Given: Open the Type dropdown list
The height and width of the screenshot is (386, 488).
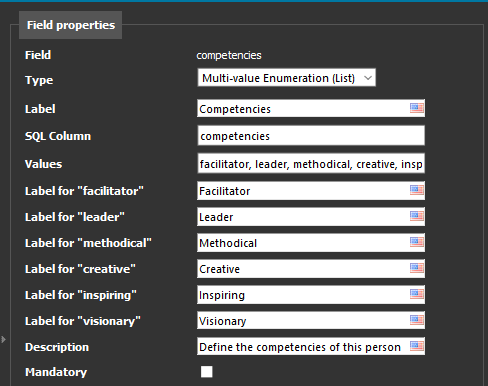Looking at the screenshot, I should tap(287, 78).
